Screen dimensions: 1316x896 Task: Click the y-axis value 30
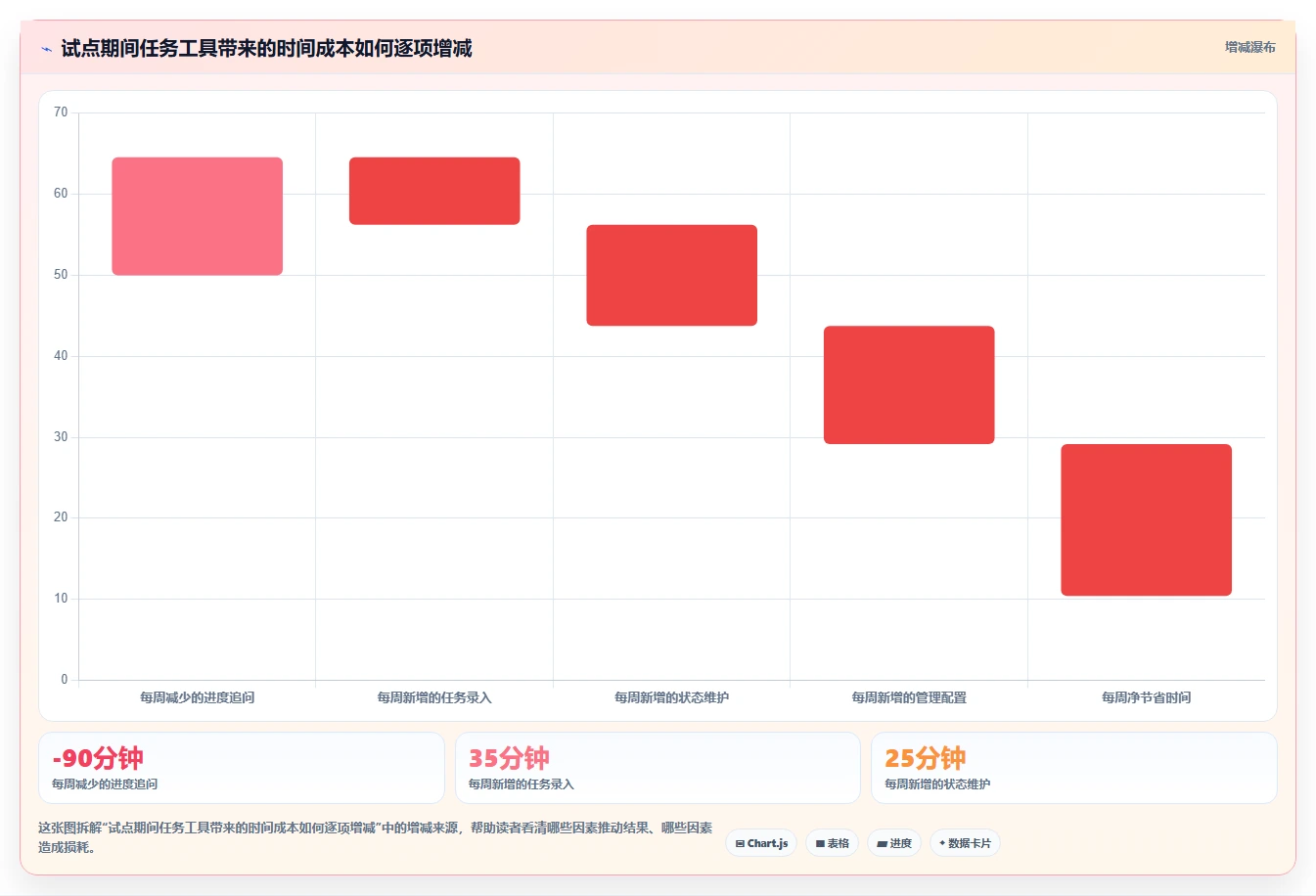click(61, 437)
